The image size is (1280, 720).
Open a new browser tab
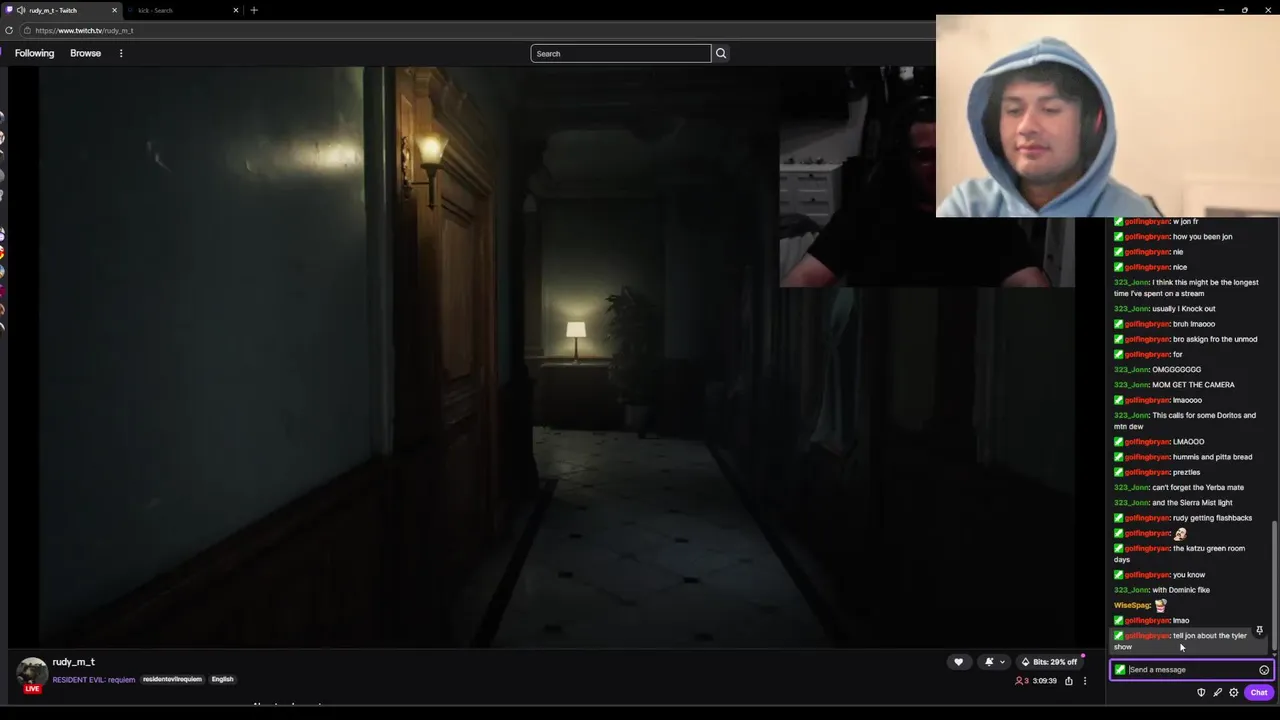(254, 10)
